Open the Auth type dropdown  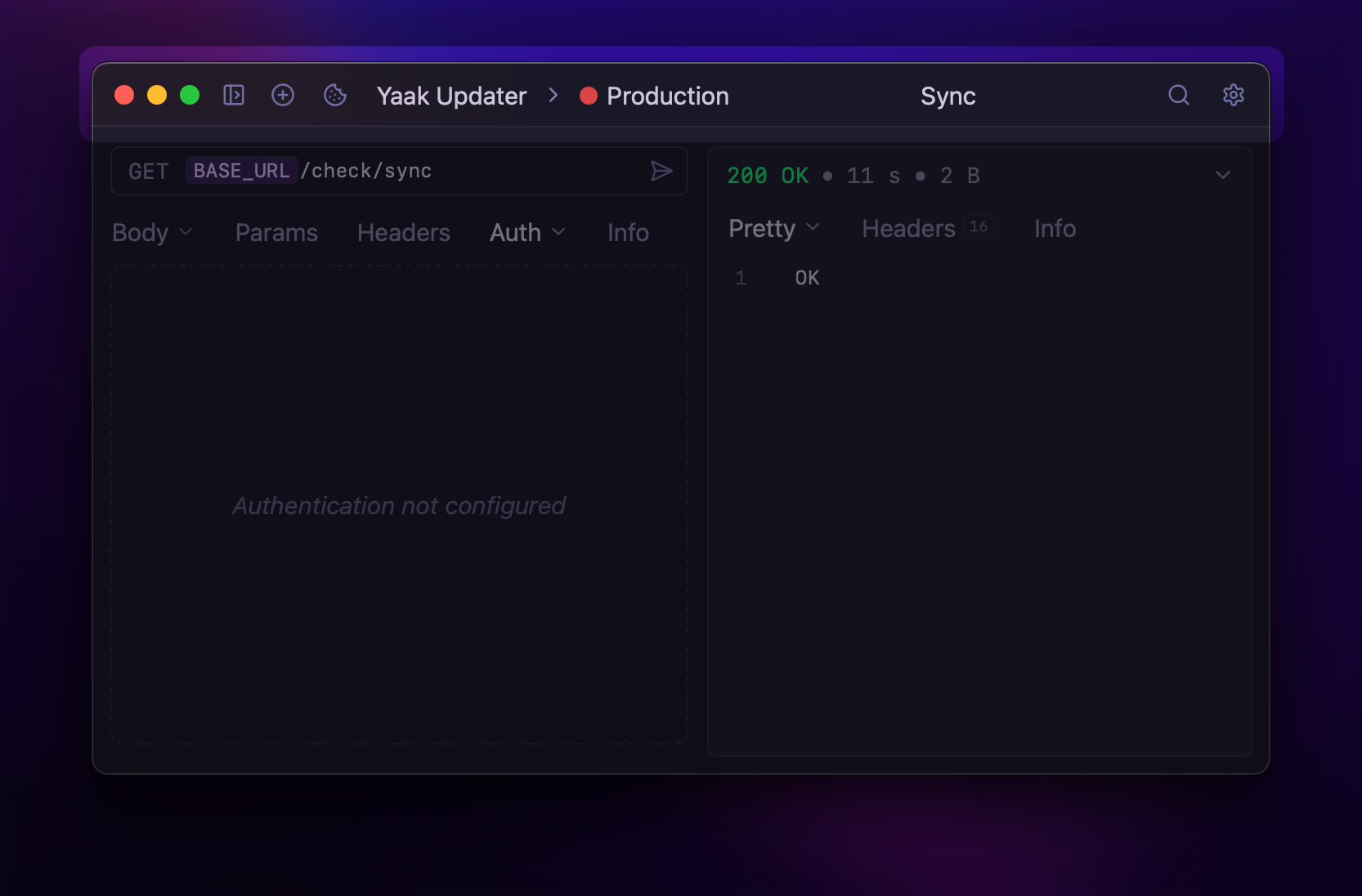coord(527,233)
